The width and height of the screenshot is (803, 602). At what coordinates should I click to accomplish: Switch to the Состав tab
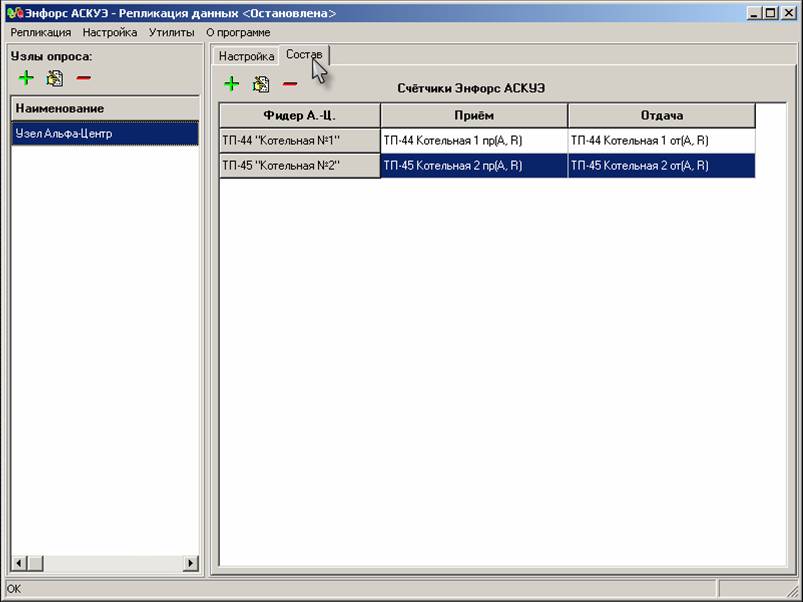(304, 54)
